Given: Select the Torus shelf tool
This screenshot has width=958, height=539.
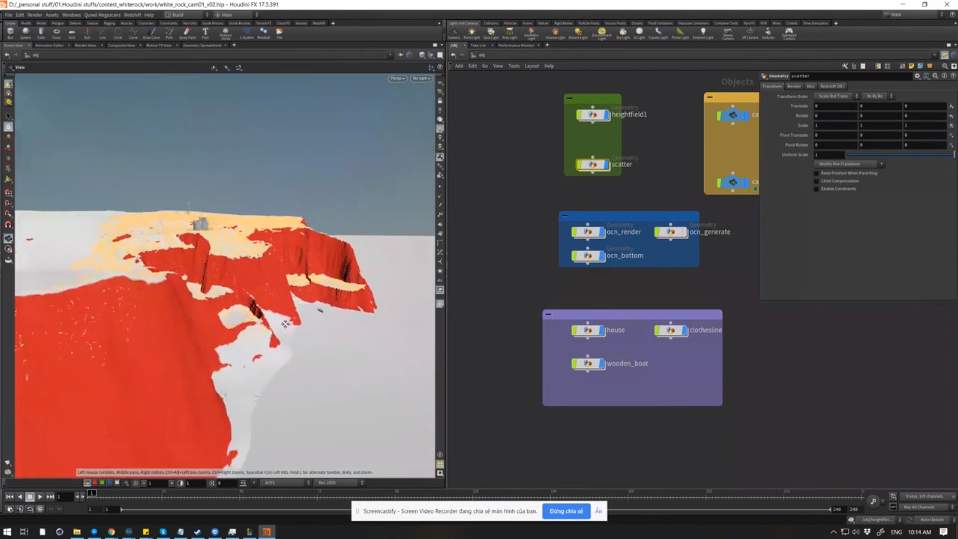Looking at the screenshot, I should pos(56,33).
